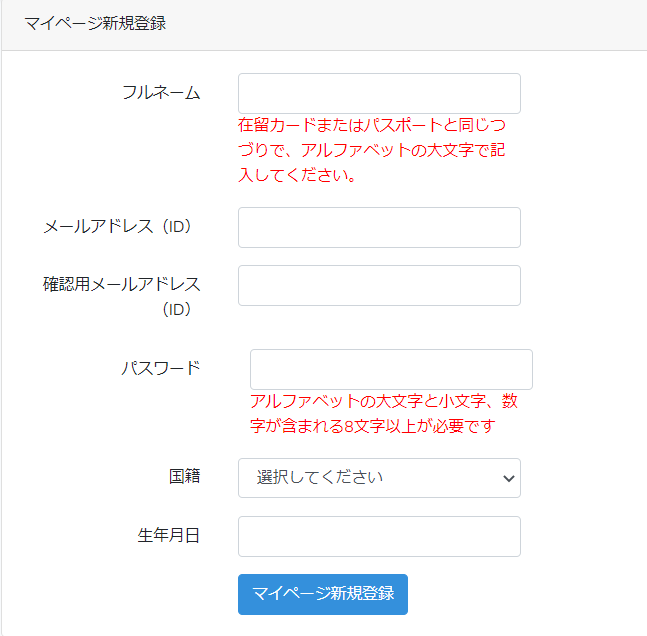Click the マイページ新規登録 header title
This screenshot has width=647, height=636.
[95, 23]
